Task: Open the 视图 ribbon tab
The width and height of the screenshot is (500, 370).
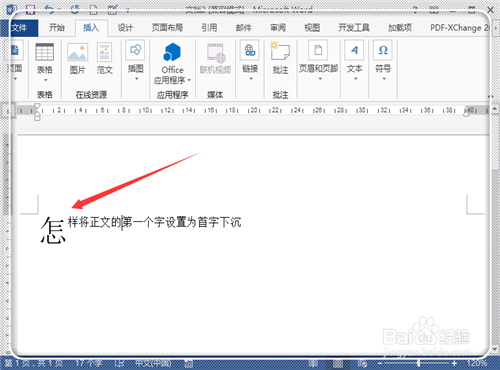Action: point(312,28)
